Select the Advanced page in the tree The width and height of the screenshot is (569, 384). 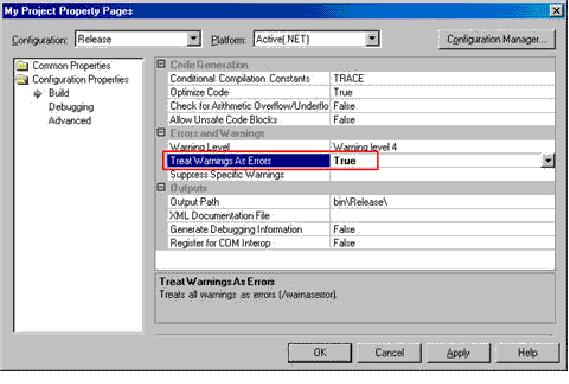pos(70,120)
